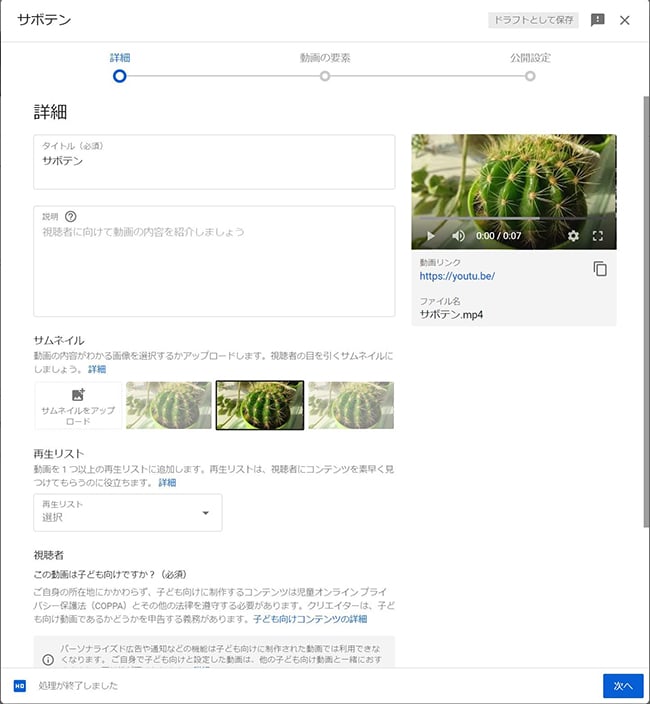
Task: Click the video preview progress bar
Action: pyautogui.click(x=514, y=219)
